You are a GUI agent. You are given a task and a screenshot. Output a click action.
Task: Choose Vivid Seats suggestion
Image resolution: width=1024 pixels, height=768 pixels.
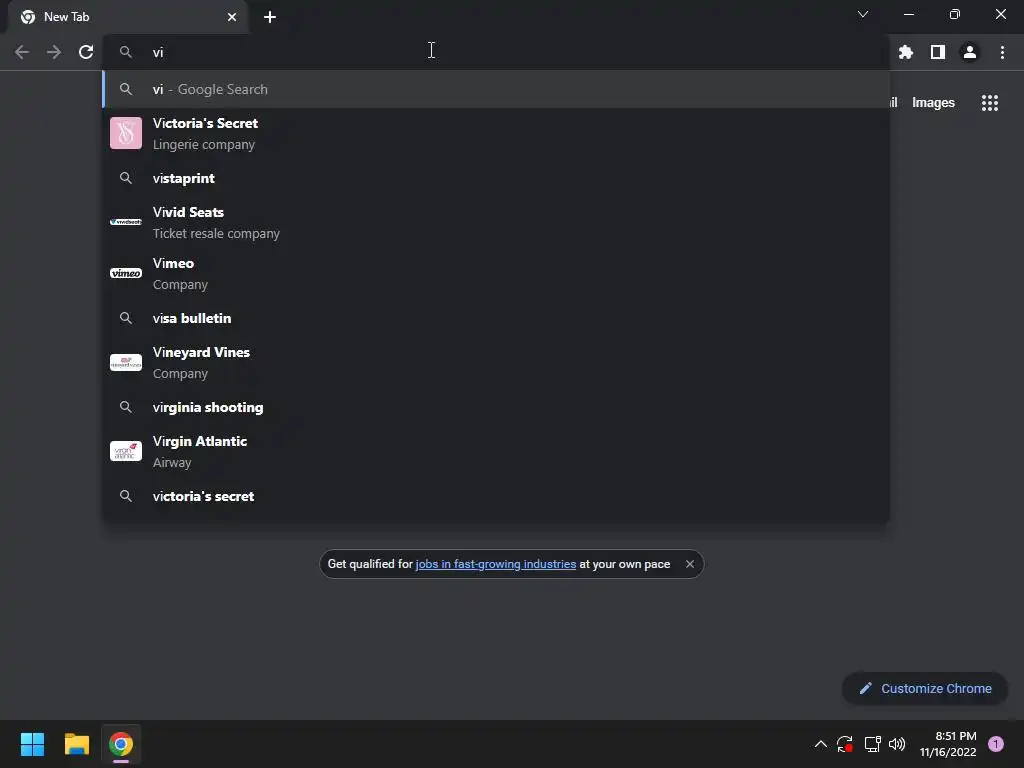pyautogui.click(x=496, y=222)
